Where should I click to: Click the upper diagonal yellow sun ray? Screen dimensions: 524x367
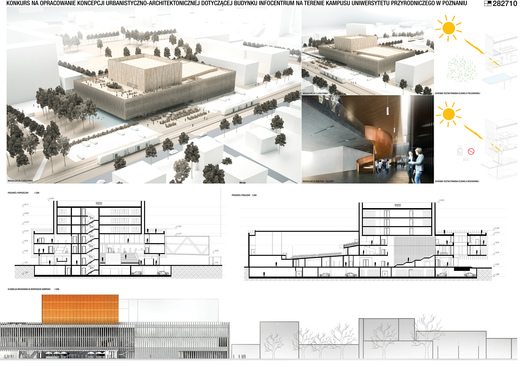point(474,47)
